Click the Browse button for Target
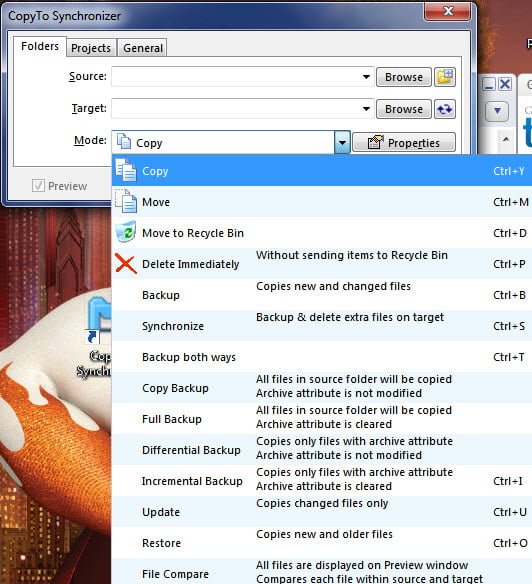The height and width of the screenshot is (584, 532). coord(404,109)
